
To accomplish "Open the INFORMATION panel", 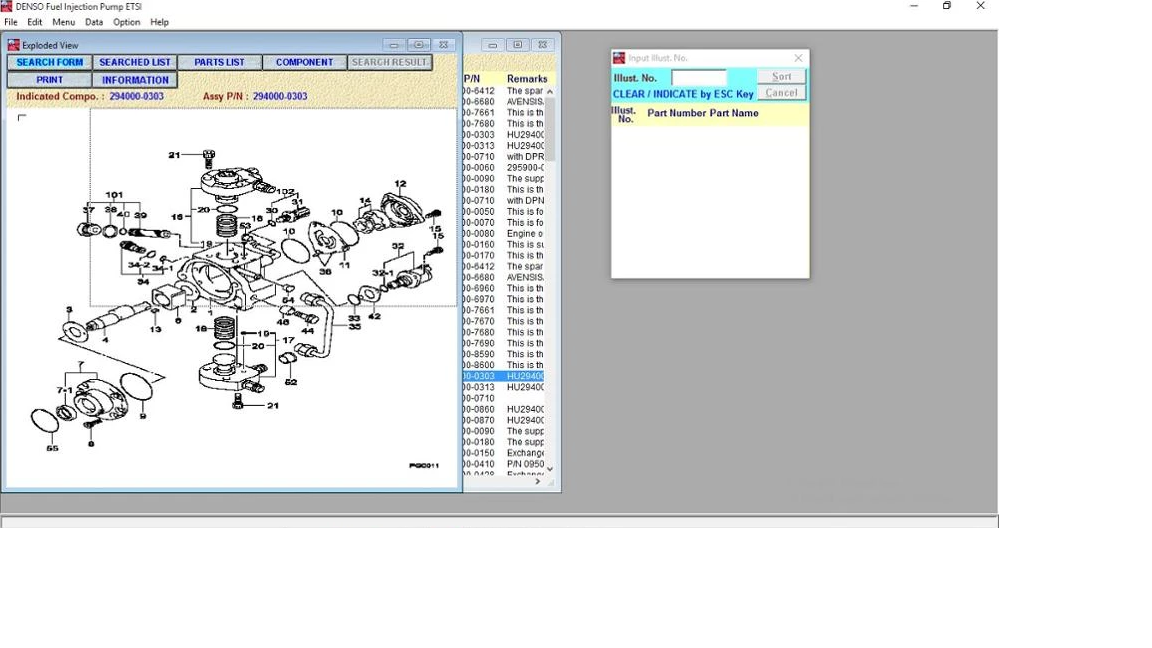I will click(135, 80).
